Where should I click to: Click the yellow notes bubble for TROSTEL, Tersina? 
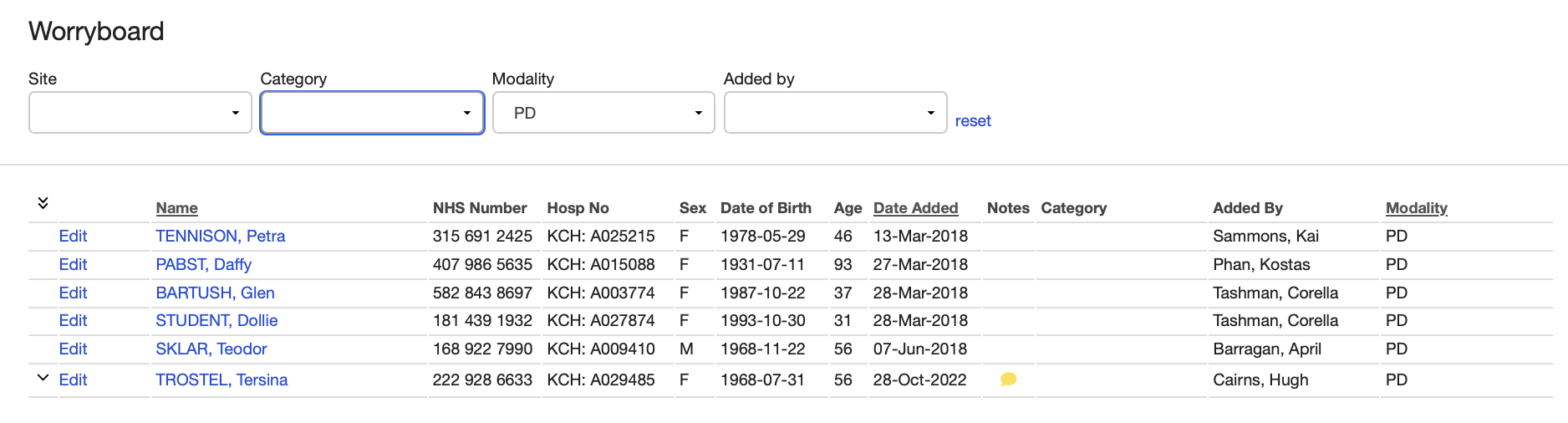point(1008,380)
